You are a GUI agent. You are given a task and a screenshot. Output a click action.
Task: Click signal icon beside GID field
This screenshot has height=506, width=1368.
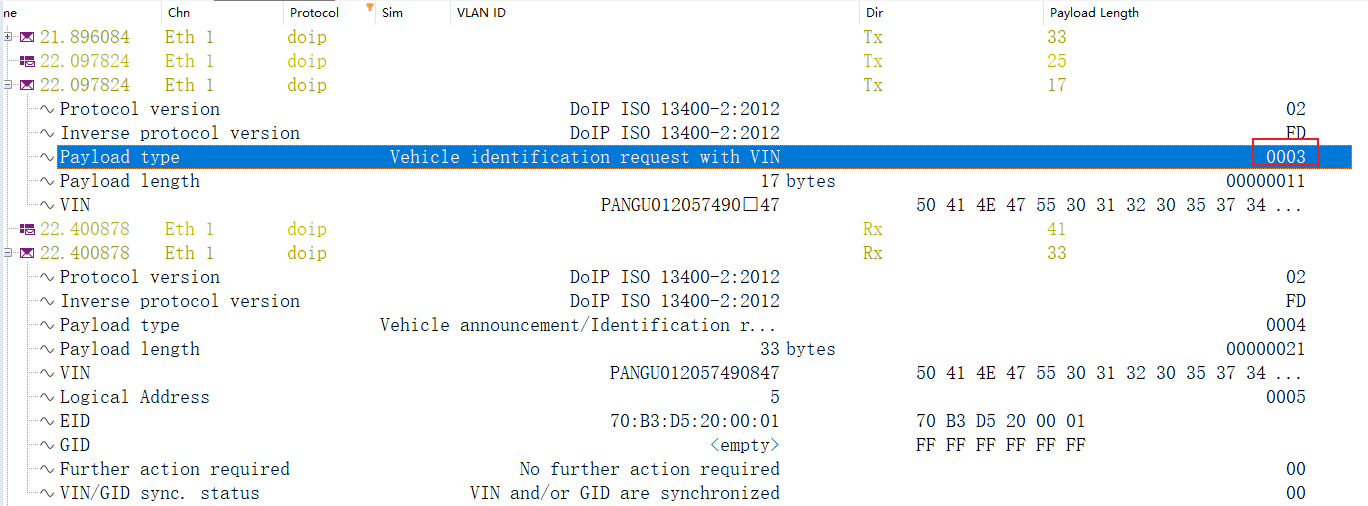[x=48, y=445]
